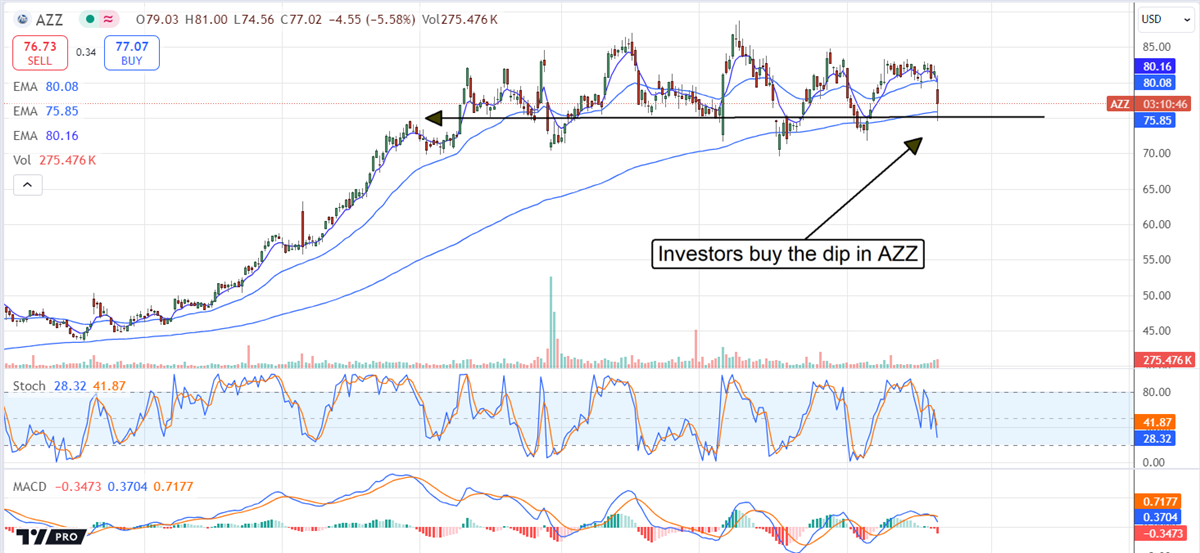Click the AZZ ticker symbol name
This screenshot has width=1200, height=553.
pyautogui.click(x=50, y=19)
